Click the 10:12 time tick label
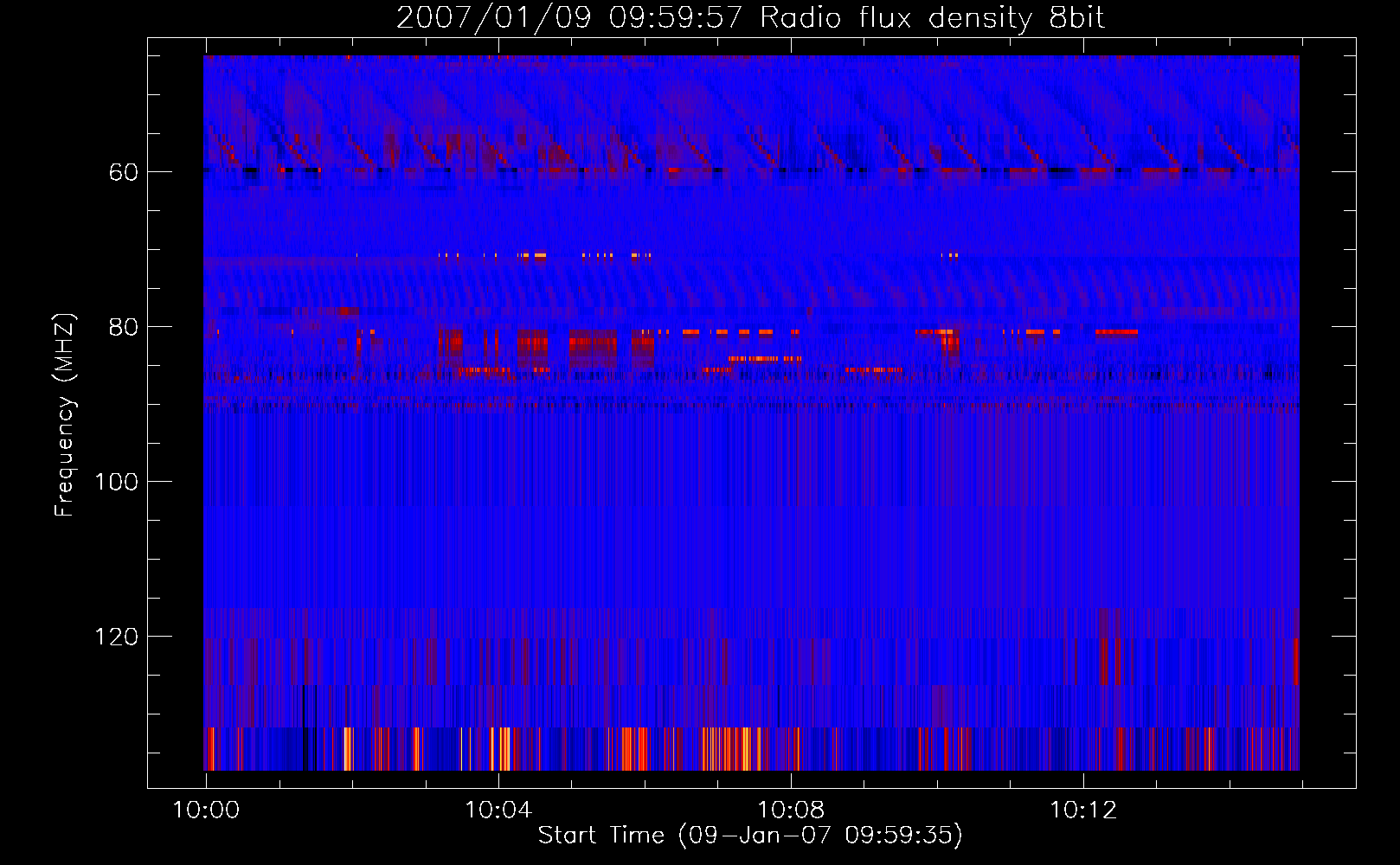 click(1083, 811)
